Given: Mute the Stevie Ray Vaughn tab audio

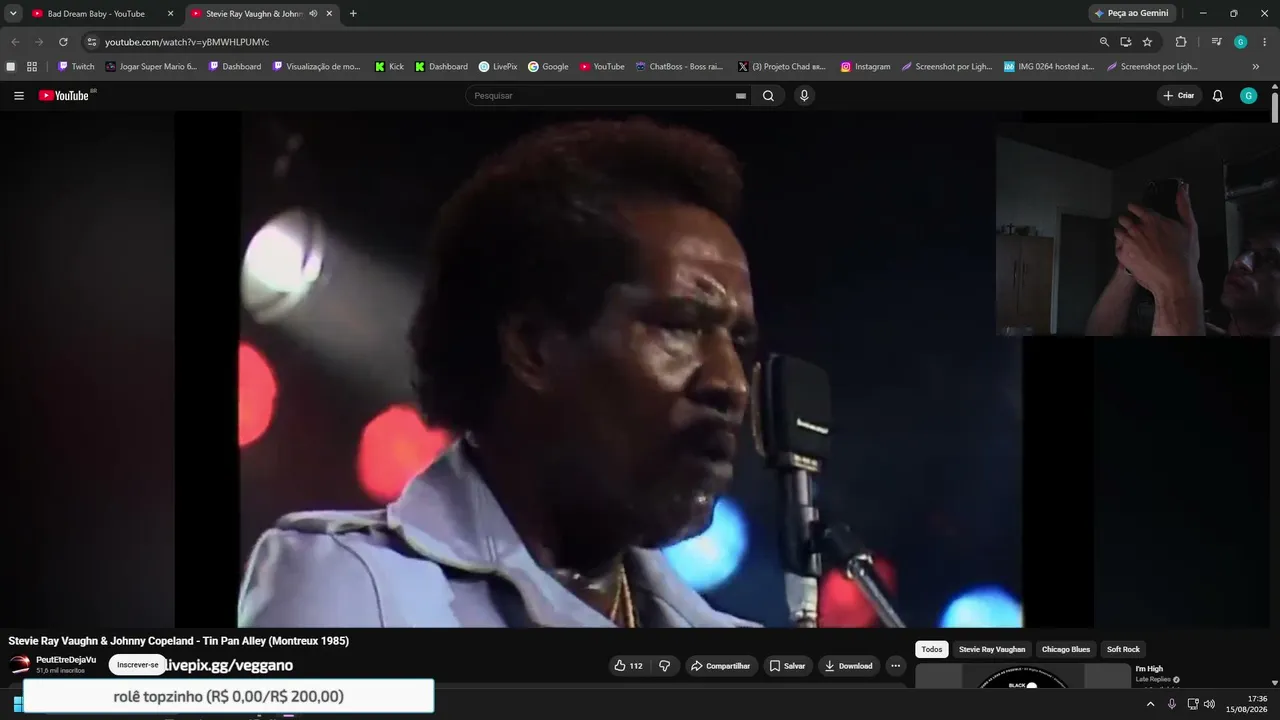Looking at the screenshot, I should pos(313,14).
